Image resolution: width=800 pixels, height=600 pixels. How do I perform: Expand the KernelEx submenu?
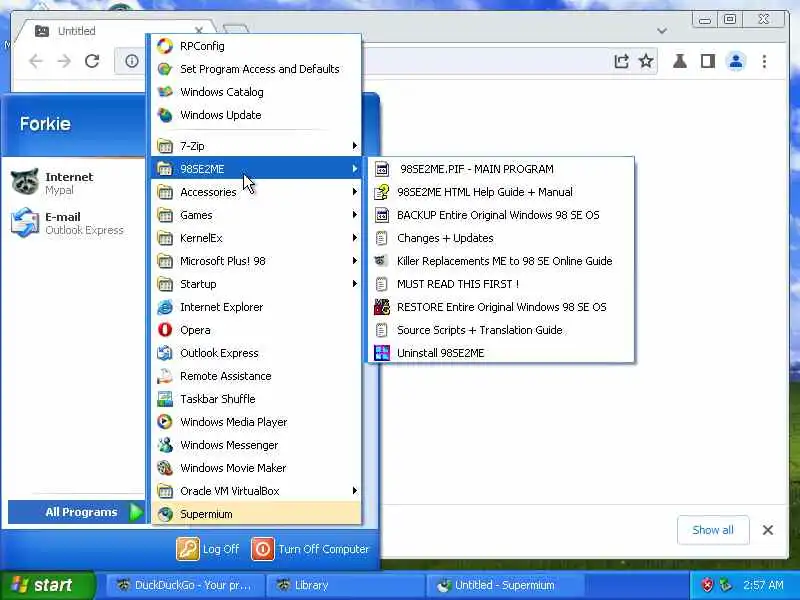tap(256, 238)
